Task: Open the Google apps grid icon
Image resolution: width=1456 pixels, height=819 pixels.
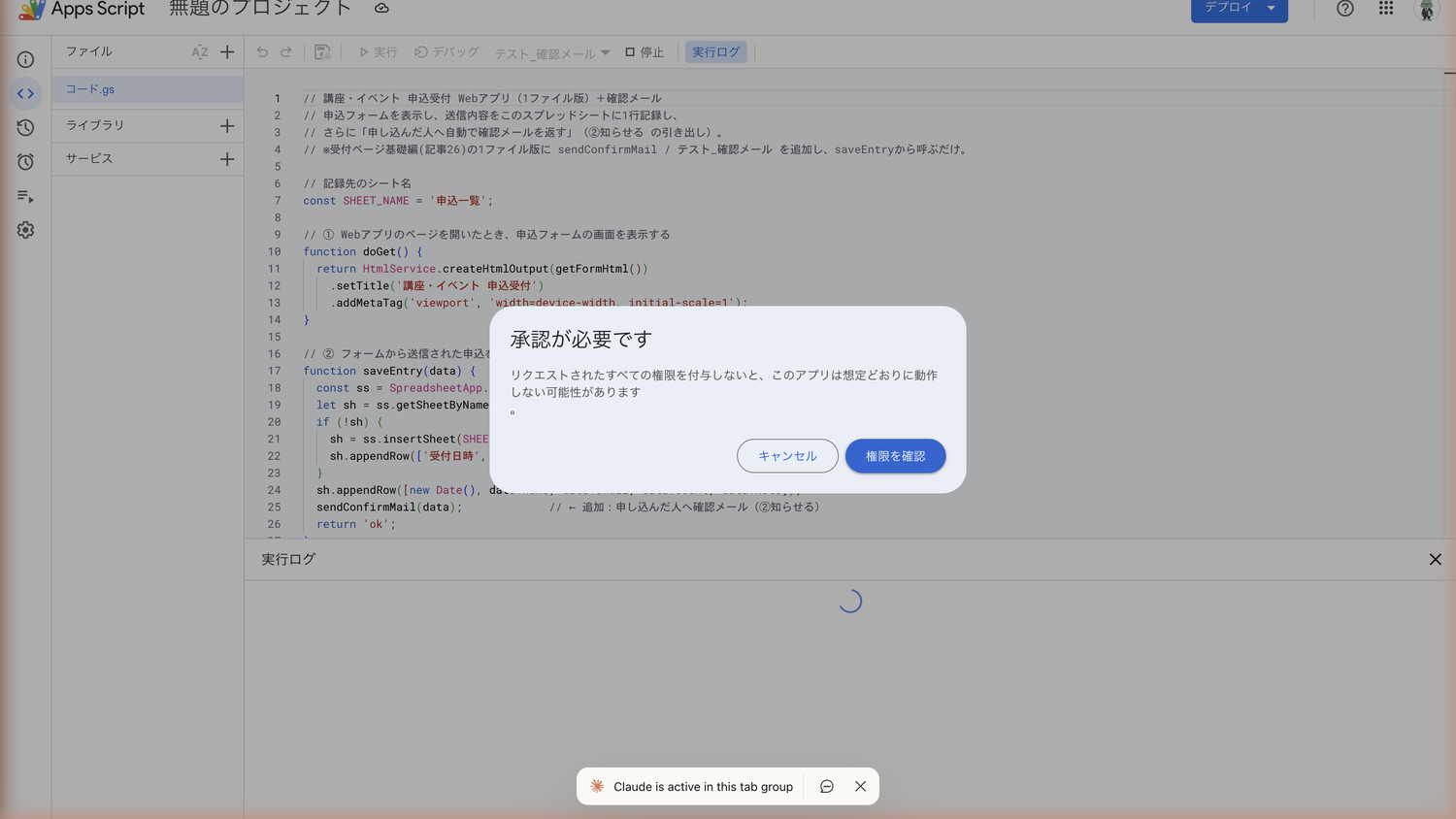Action: pos(1386,8)
